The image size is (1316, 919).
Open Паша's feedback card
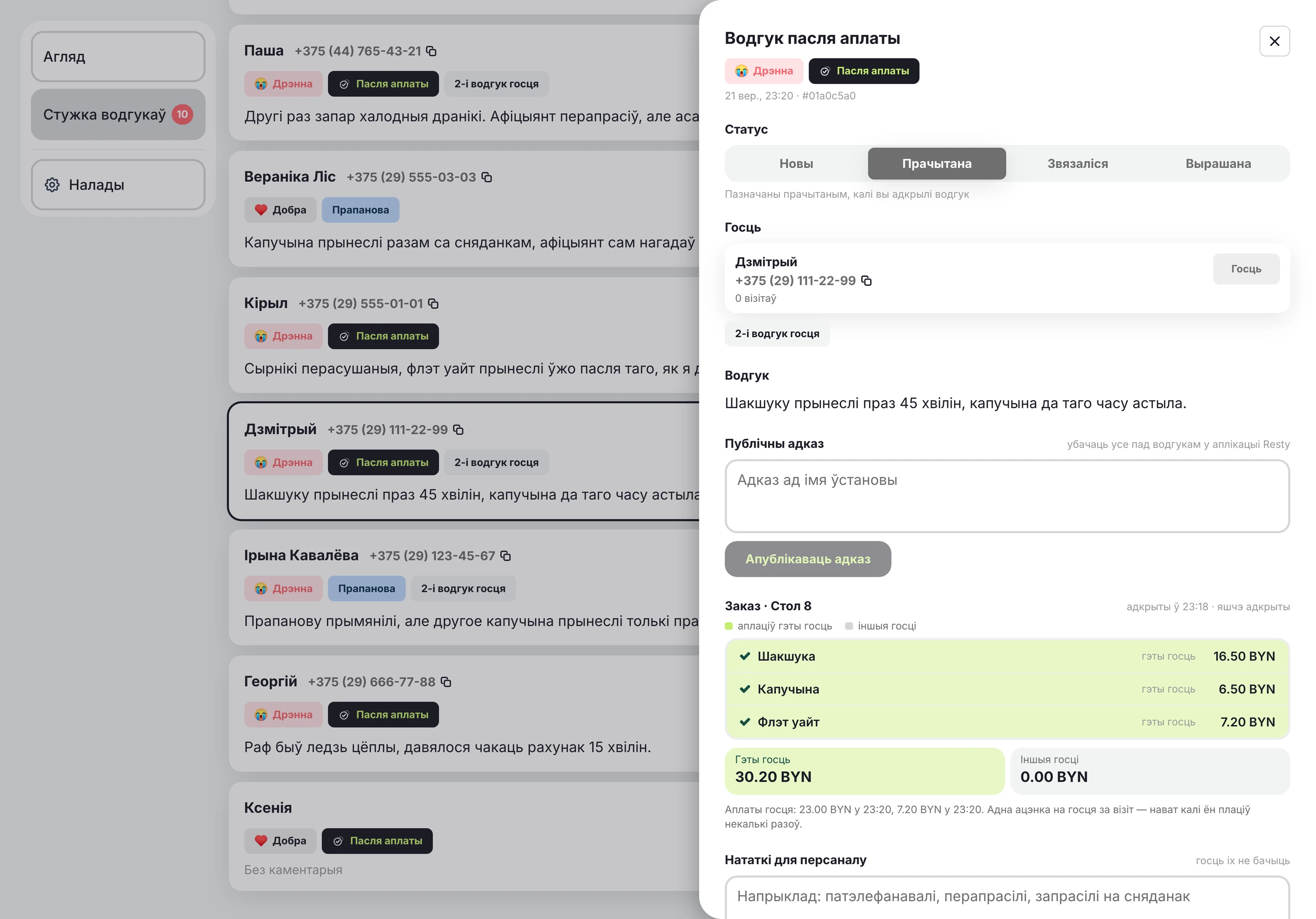pos(464,83)
